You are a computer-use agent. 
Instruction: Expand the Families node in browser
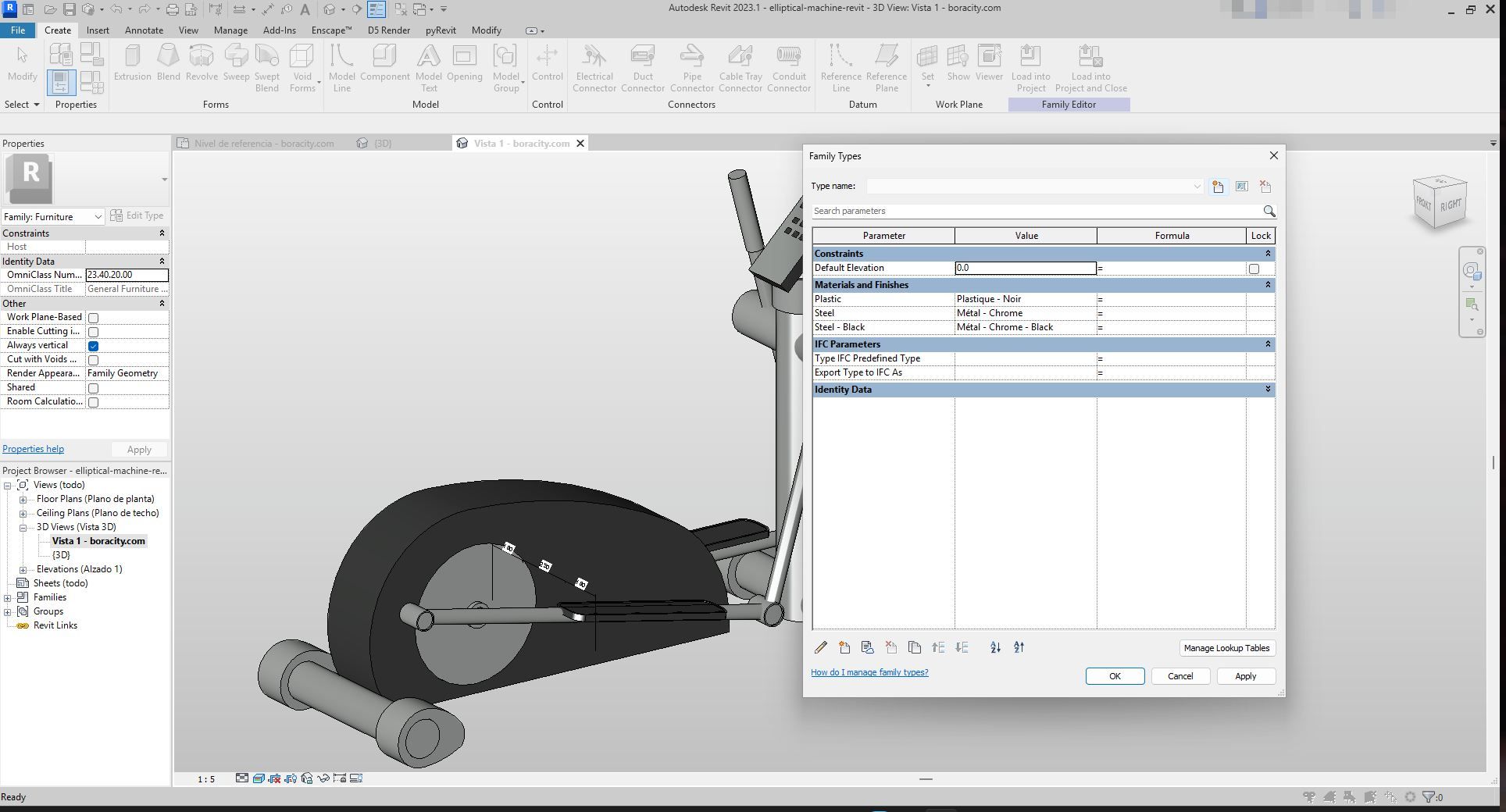point(8,598)
